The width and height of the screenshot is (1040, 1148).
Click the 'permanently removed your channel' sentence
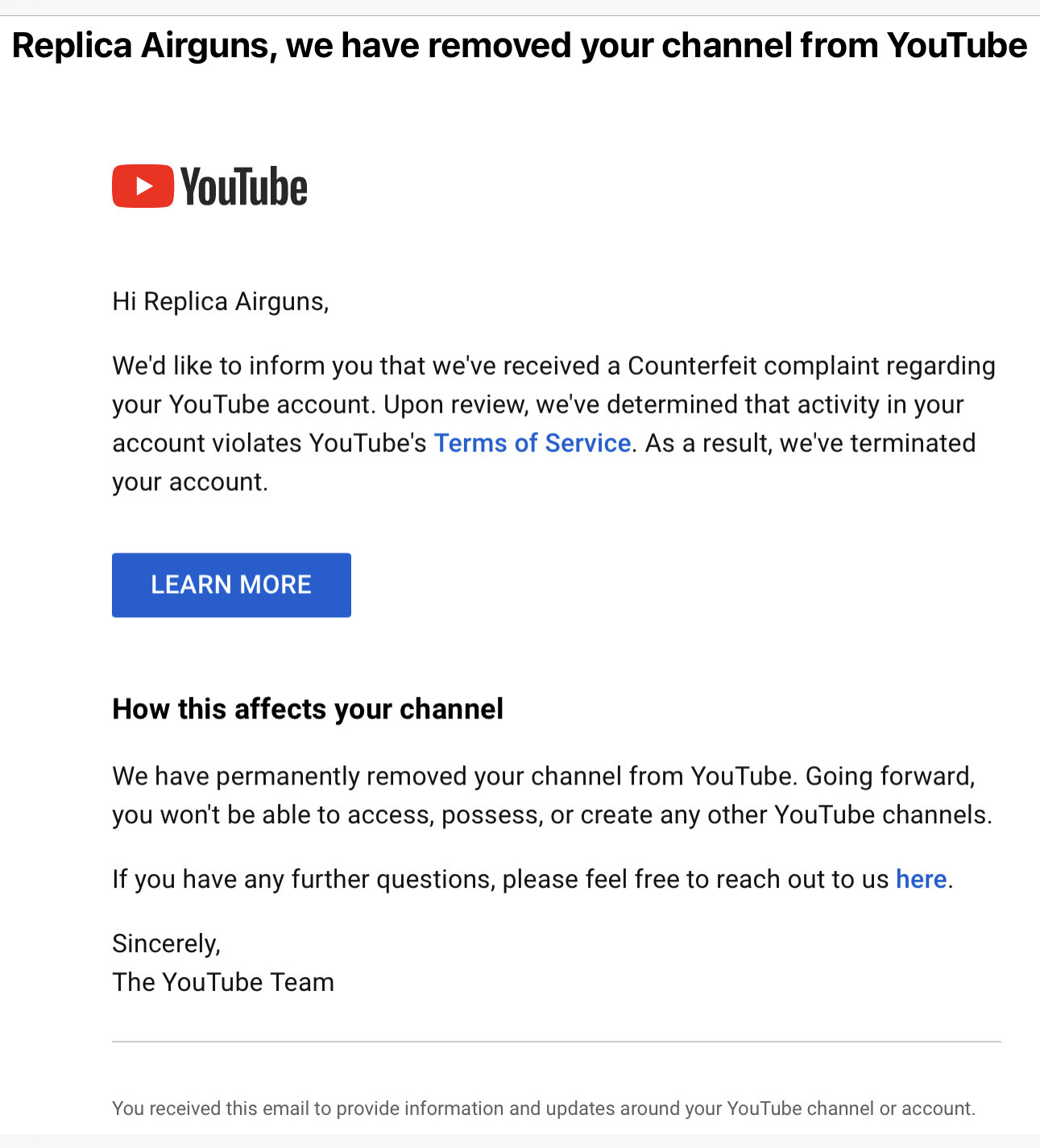544,776
